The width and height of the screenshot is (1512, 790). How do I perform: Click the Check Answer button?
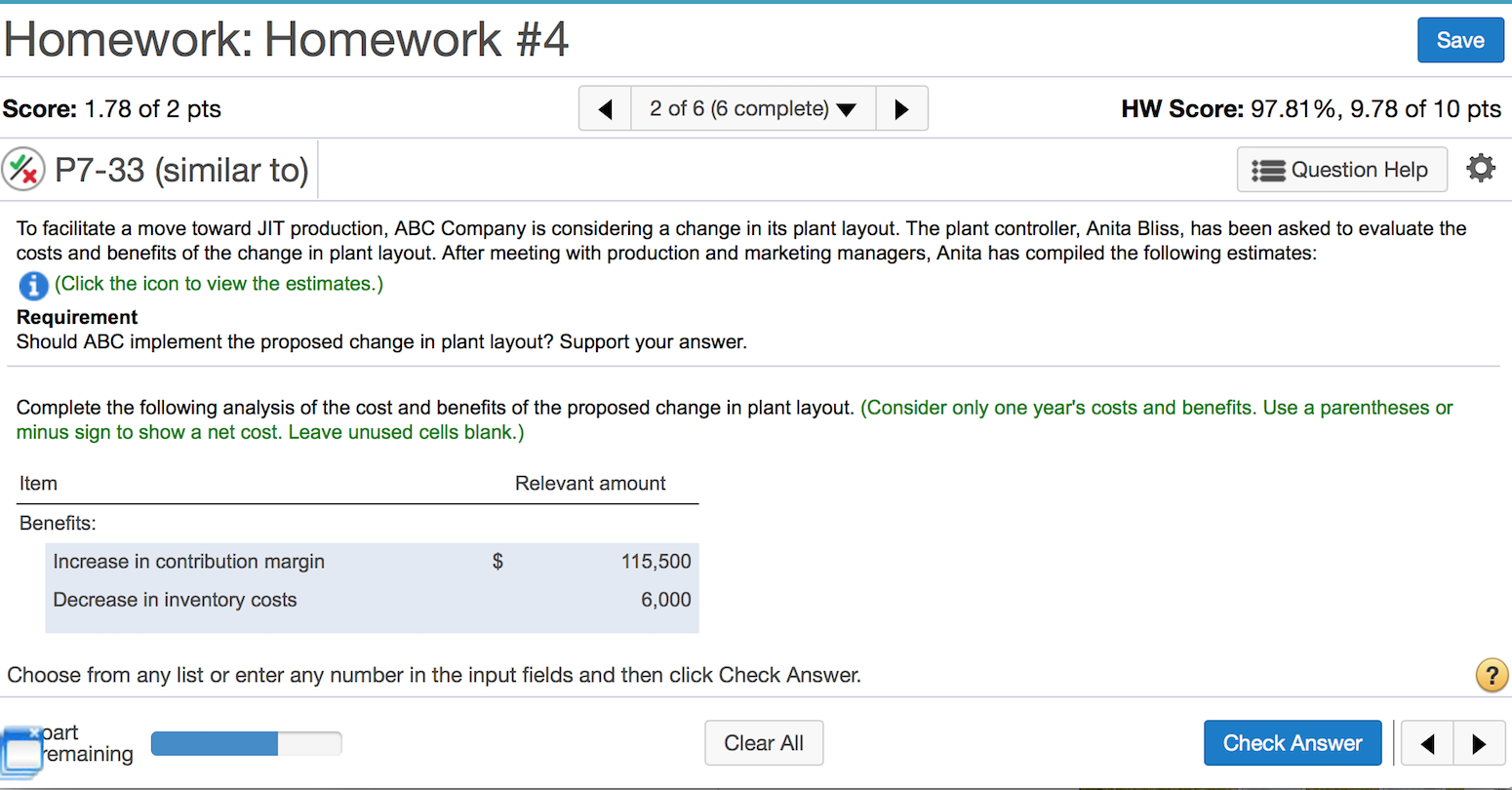point(1293,742)
